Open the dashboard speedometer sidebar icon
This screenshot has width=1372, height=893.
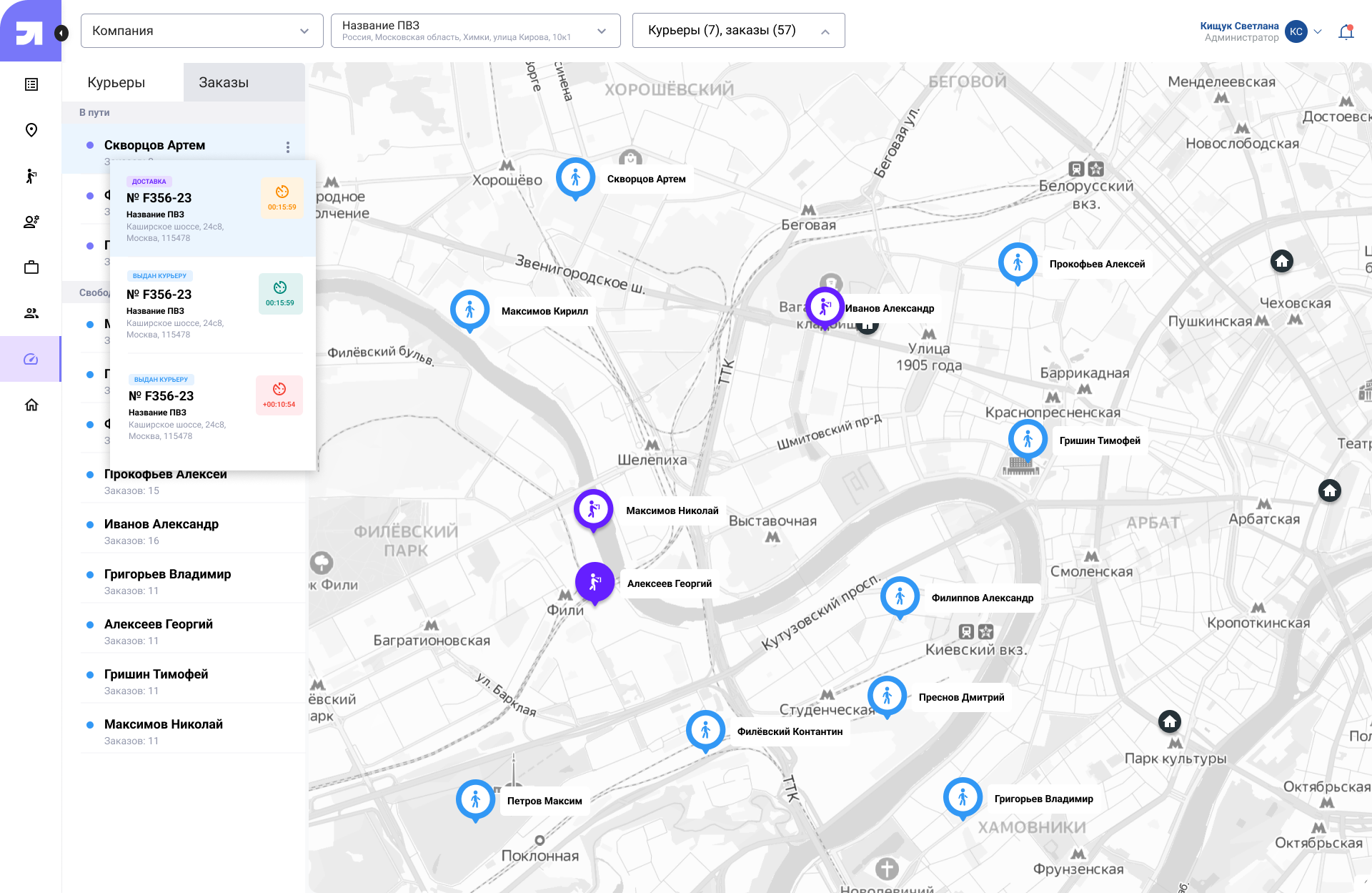point(31,359)
